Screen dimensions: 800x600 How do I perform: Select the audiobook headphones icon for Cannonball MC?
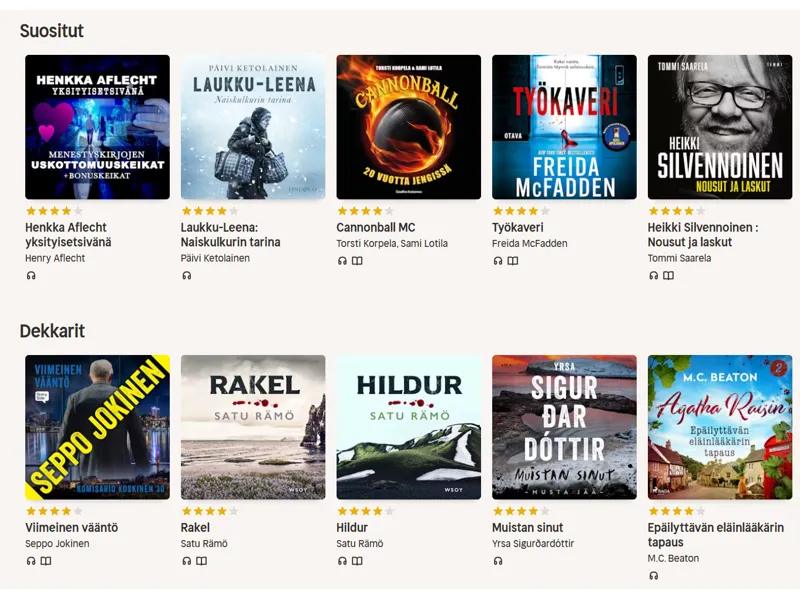(x=342, y=261)
